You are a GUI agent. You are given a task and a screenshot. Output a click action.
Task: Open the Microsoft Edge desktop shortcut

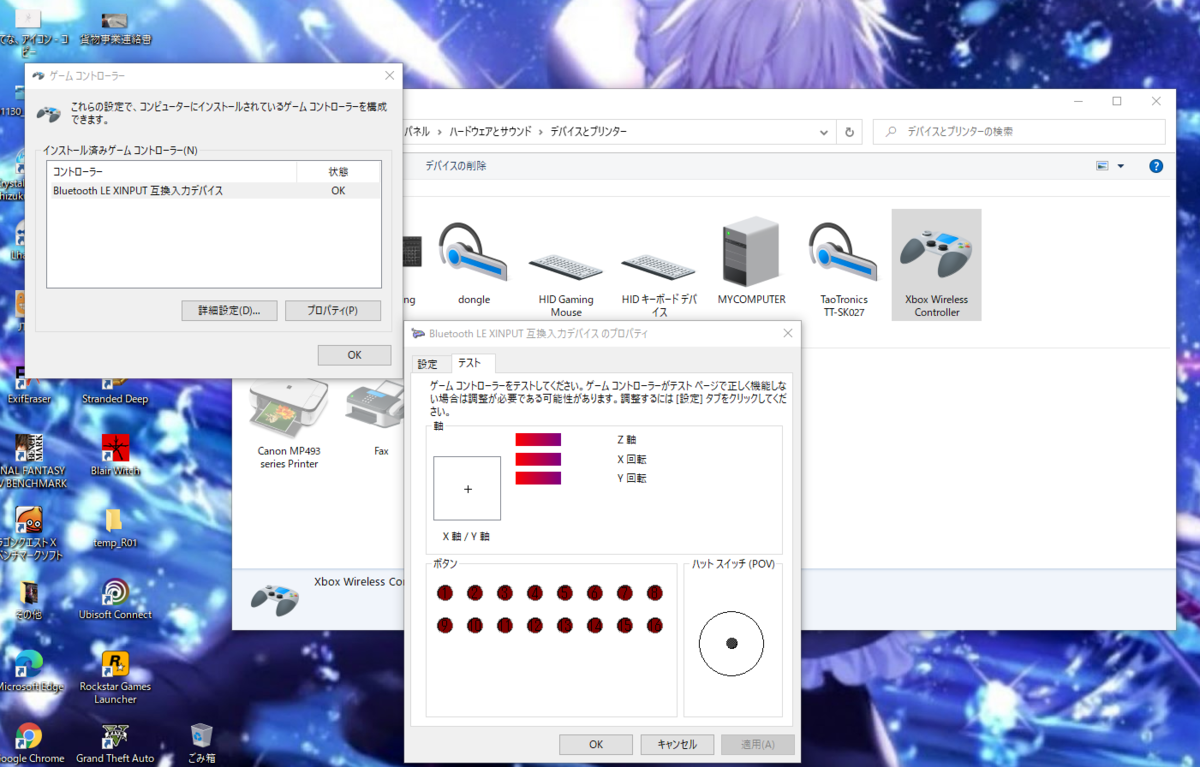(30, 671)
